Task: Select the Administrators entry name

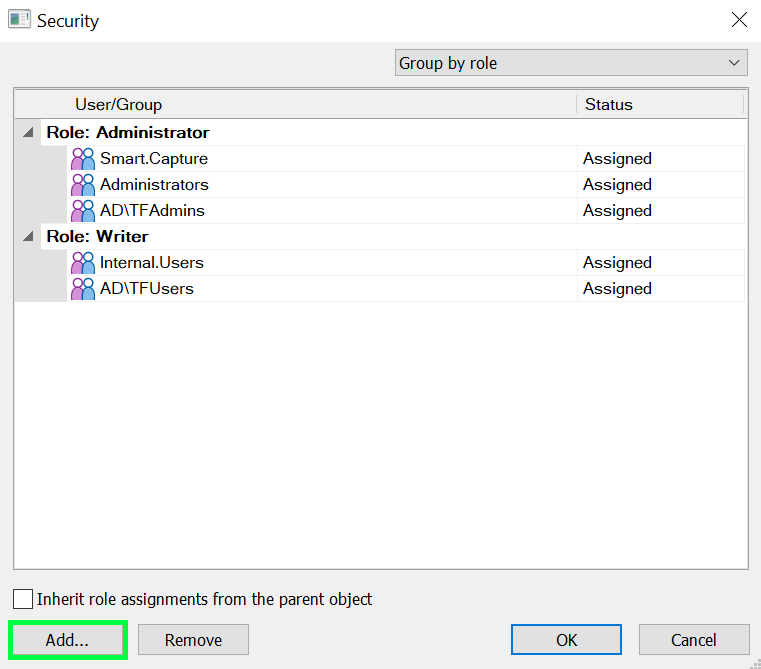Action: tap(154, 185)
